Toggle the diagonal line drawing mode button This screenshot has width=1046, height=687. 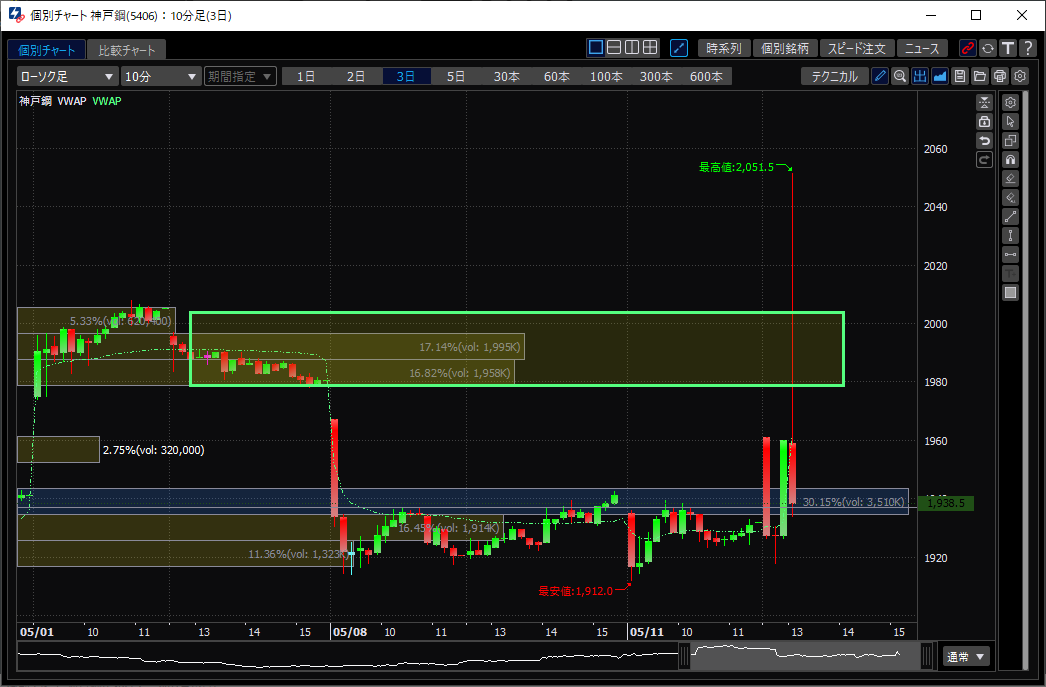[678, 48]
